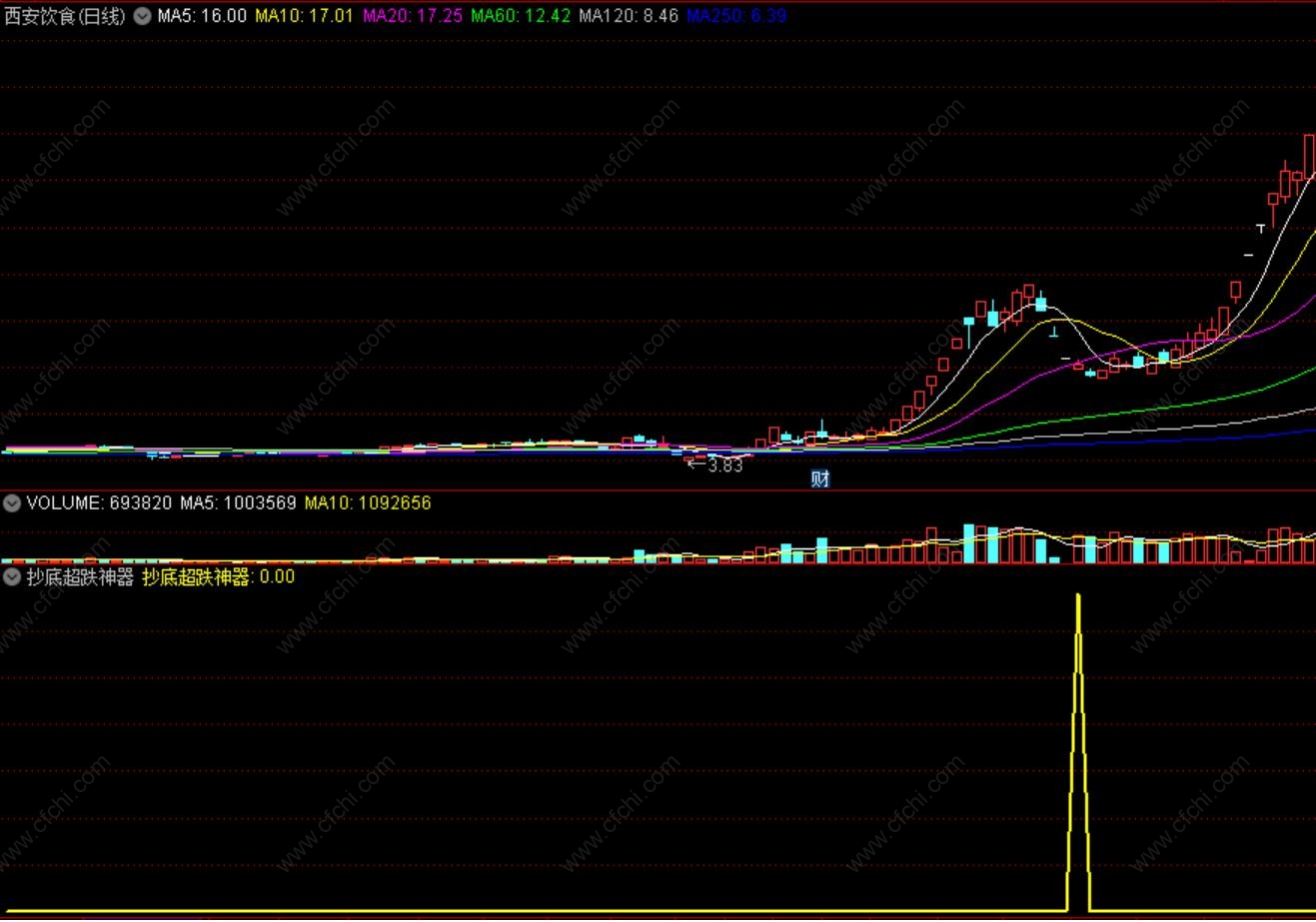Open the VOLUME panel dropdown arrow
Screen dimensions: 1316x922
coord(12,503)
